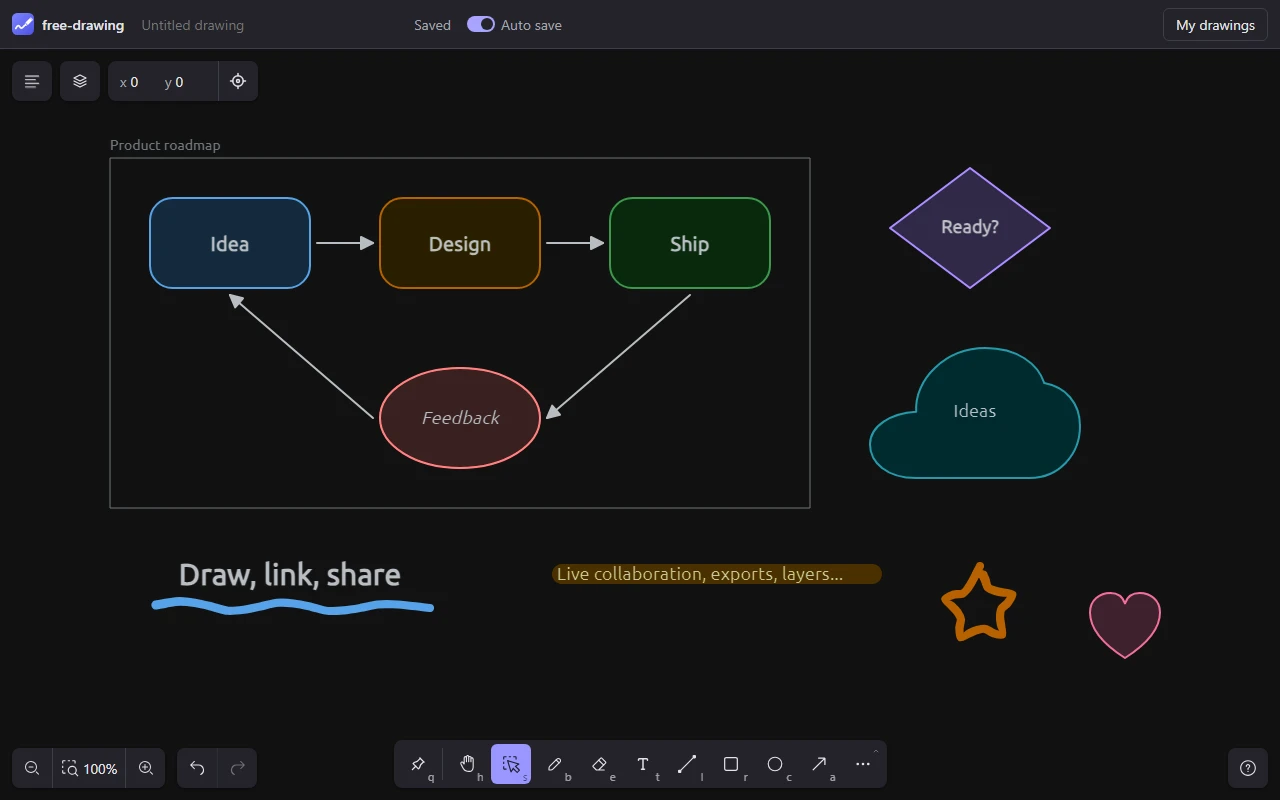This screenshot has width=1280, height=800.
Task: Zoom out with the minus magnifier
Action: pyautogui.click(x=32, y=768)
